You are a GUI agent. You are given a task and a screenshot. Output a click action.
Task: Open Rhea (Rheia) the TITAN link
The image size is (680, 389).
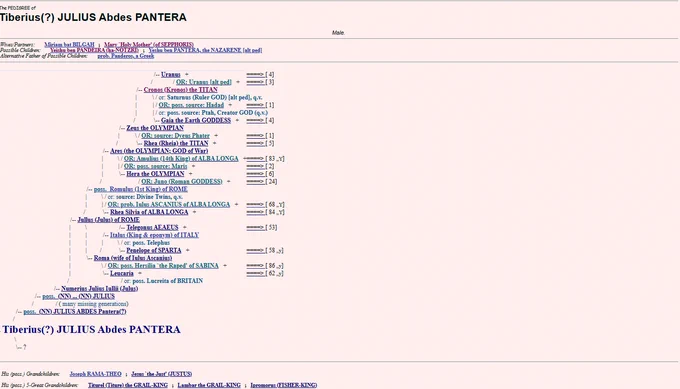point(176,143)
